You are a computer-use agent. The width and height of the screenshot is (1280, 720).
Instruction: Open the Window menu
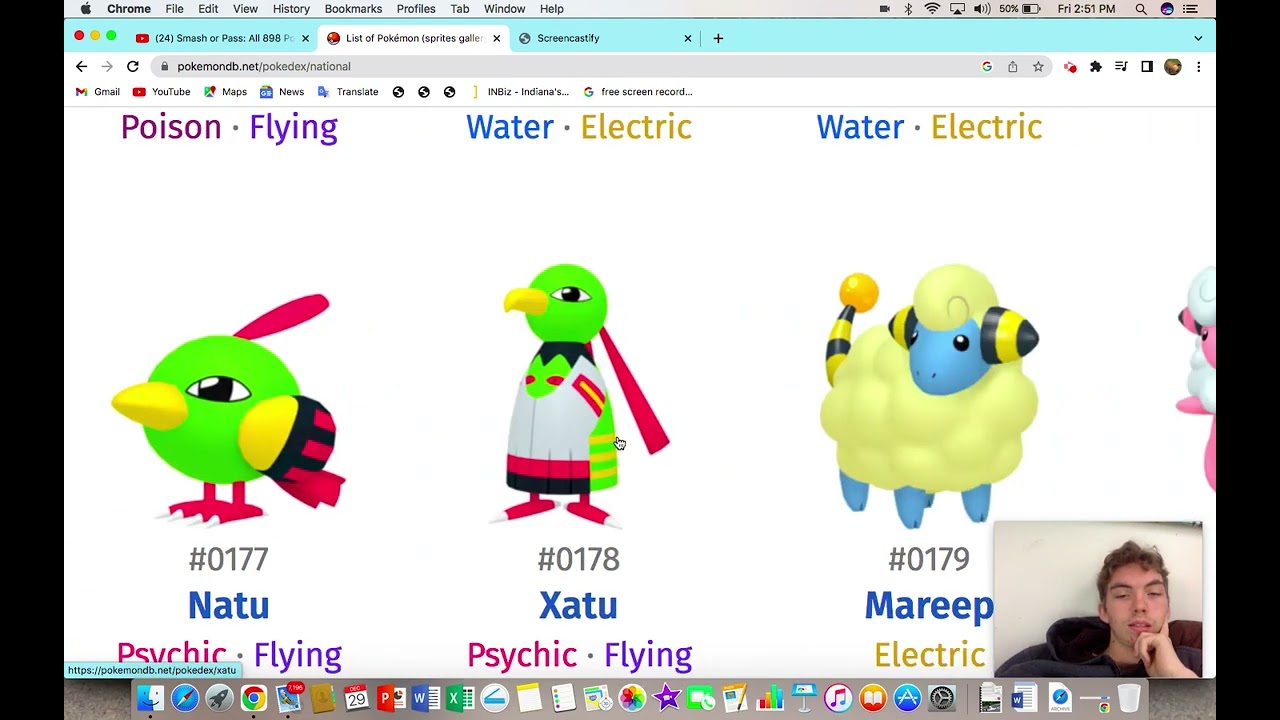pyautogui.click(x=504, y=9)
